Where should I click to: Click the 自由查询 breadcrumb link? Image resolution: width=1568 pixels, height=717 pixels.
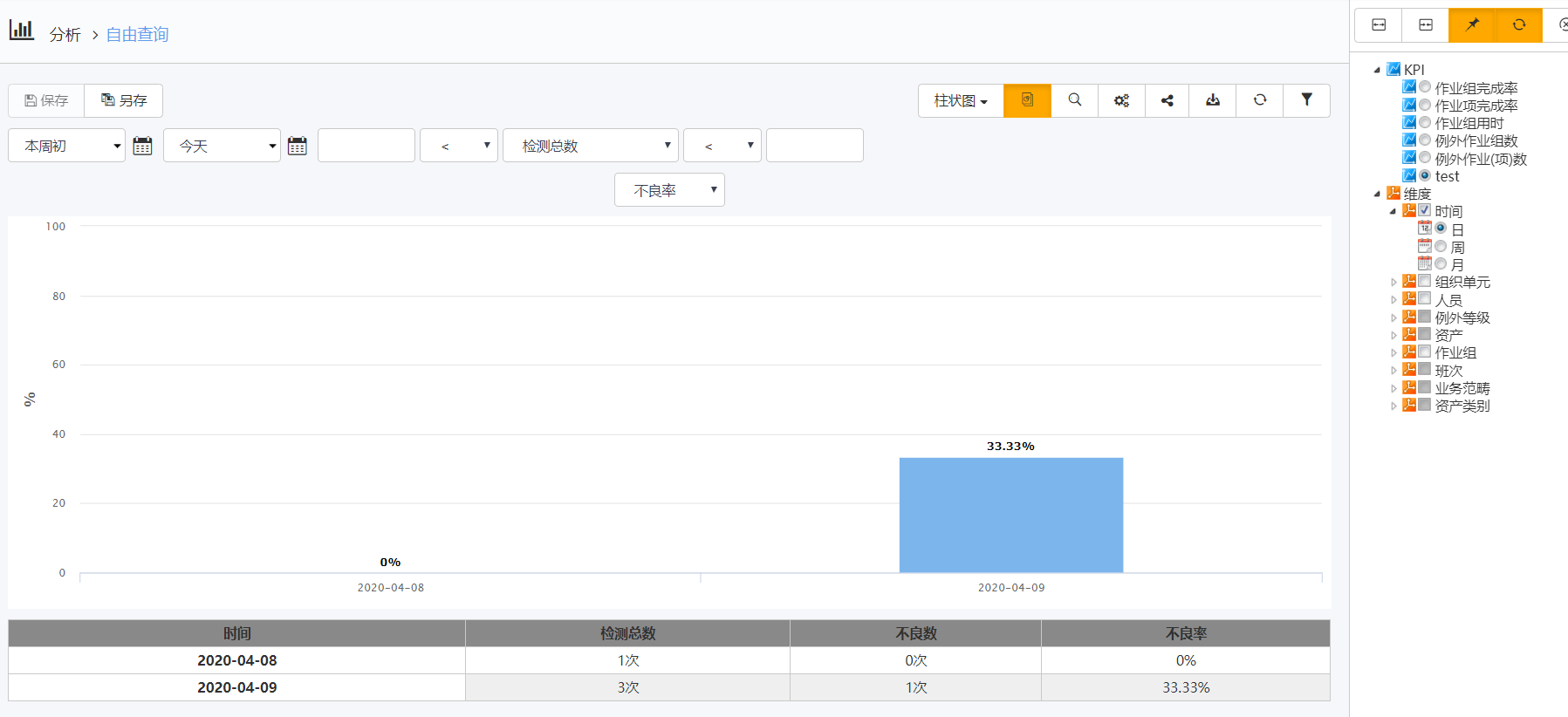[x=137, y=34]
